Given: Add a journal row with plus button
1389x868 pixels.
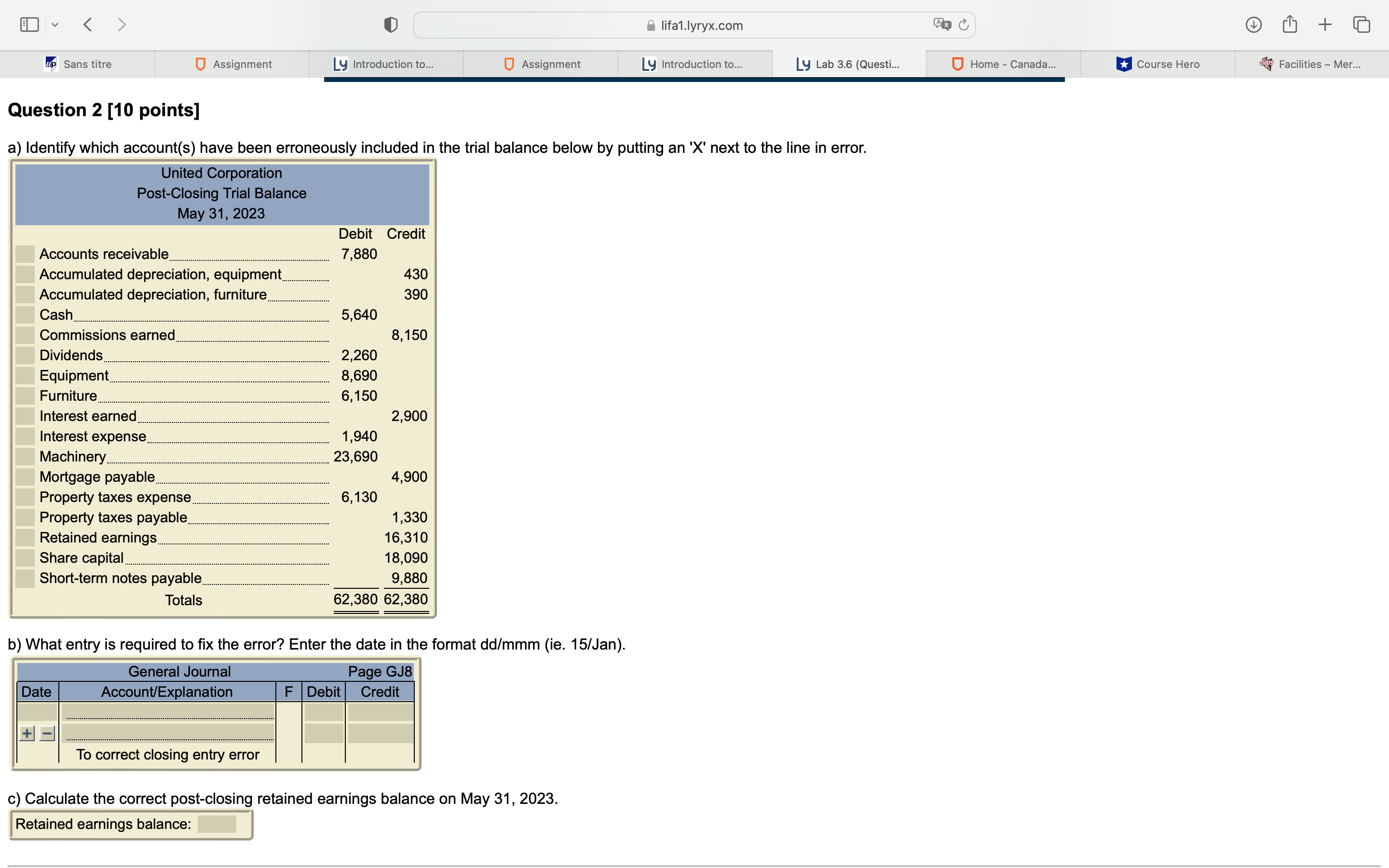Looking at the screenshot, I should (x=27, y=733).
